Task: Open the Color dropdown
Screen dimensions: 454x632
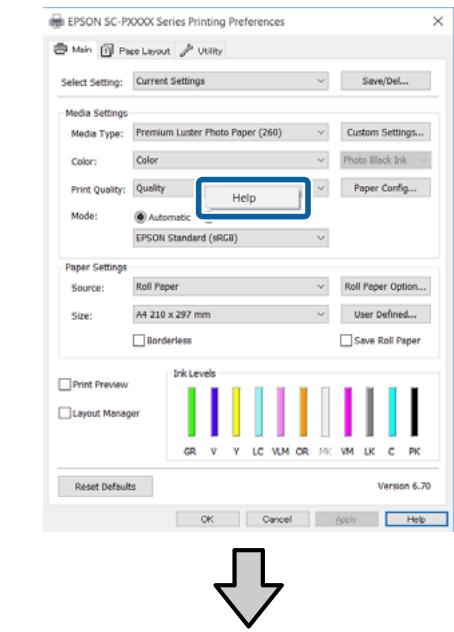Action: click(x=231, y=160)
